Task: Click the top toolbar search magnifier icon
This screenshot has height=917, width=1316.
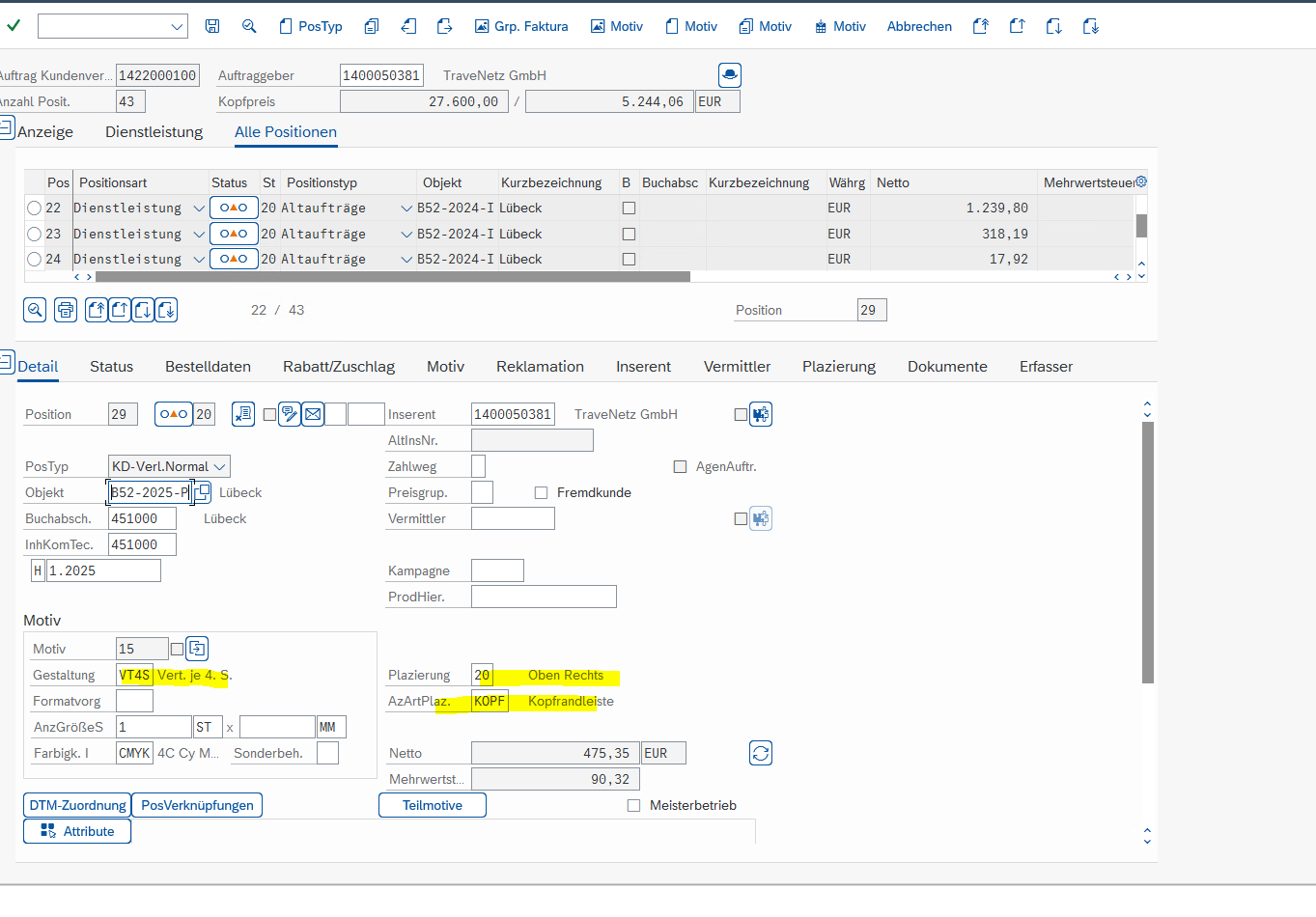Action: (249, 26)
